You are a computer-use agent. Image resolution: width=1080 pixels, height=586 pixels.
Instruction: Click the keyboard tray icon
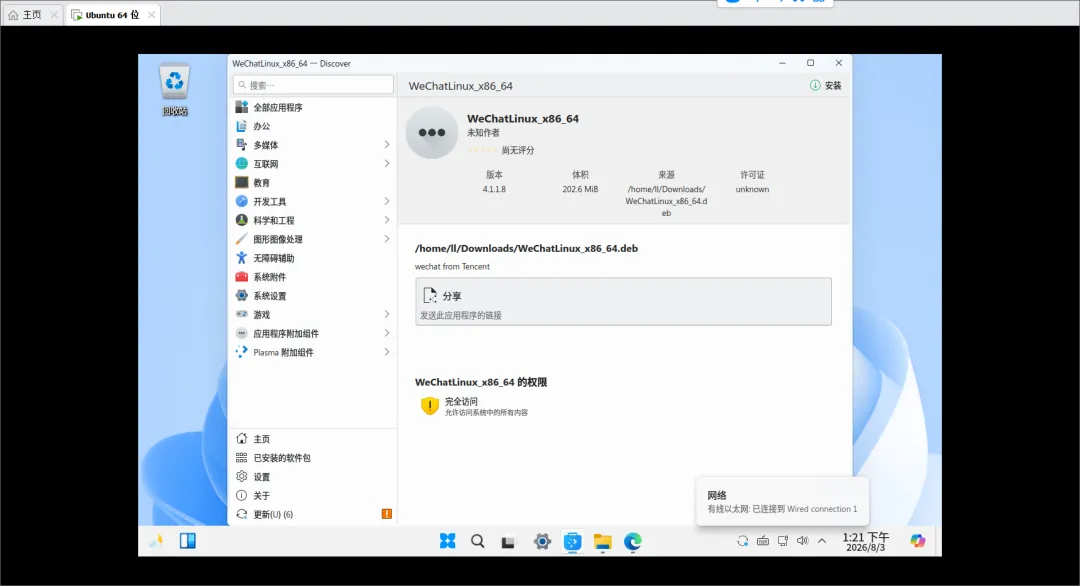pyautogui.click(x=762, y=541)
